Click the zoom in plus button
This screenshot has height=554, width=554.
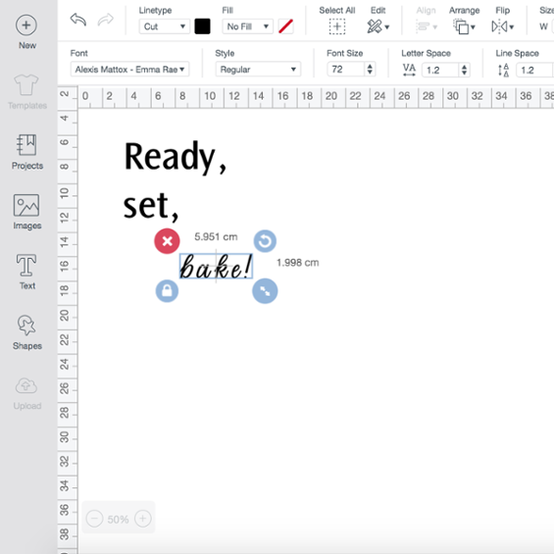pyautogui.click(x=143, y=519)
